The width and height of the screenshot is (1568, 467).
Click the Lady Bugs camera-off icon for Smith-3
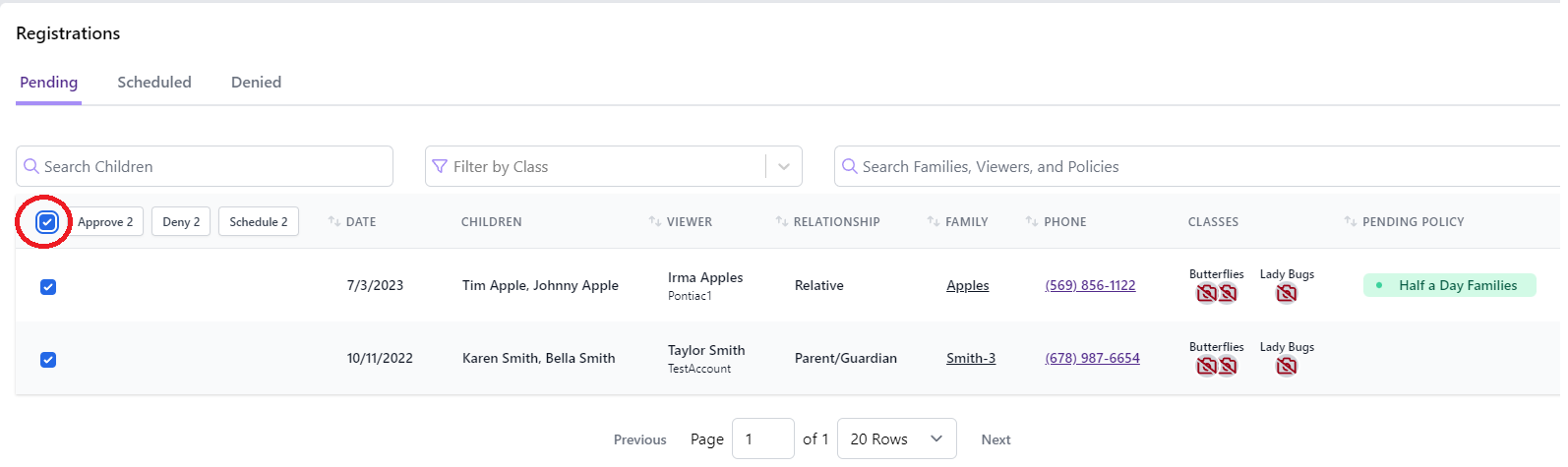1286,366
